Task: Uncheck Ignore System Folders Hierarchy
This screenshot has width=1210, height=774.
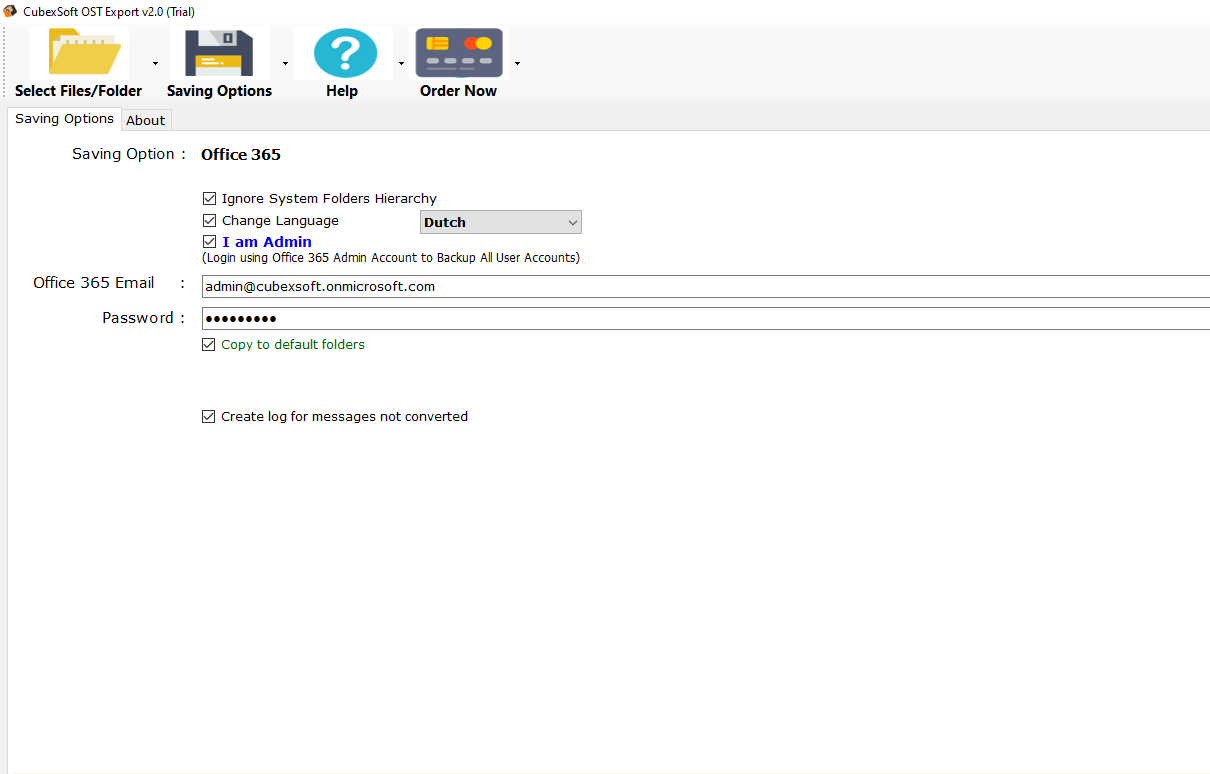Action: pos(209,199)
